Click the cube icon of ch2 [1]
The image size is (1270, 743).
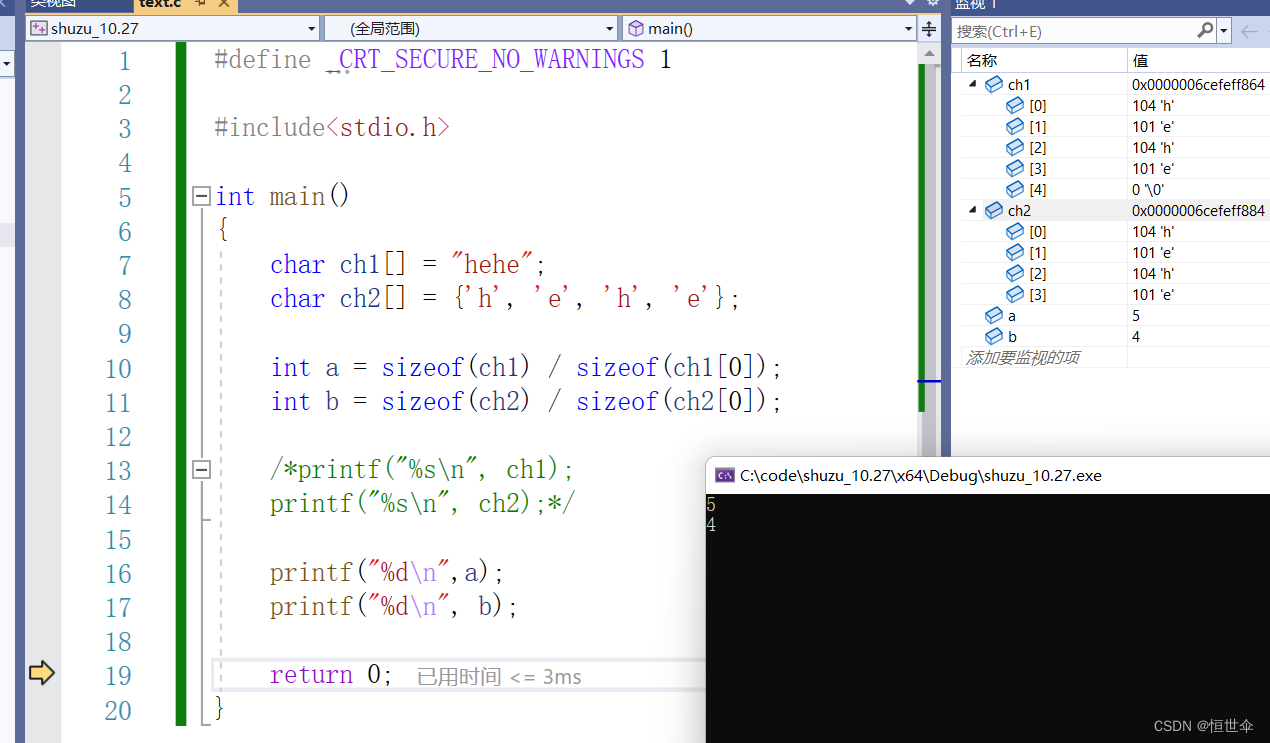pos(1015,253)
